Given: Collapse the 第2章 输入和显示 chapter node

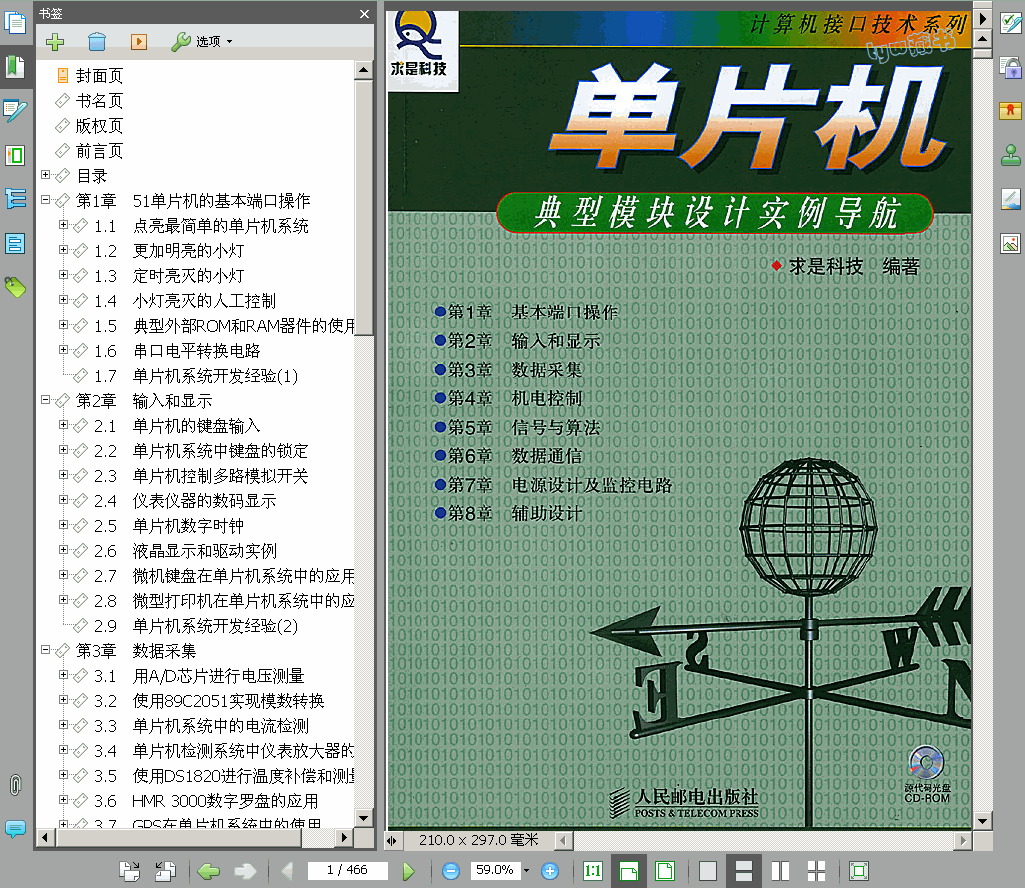Looking at the screenshot, I should (46, 400).
